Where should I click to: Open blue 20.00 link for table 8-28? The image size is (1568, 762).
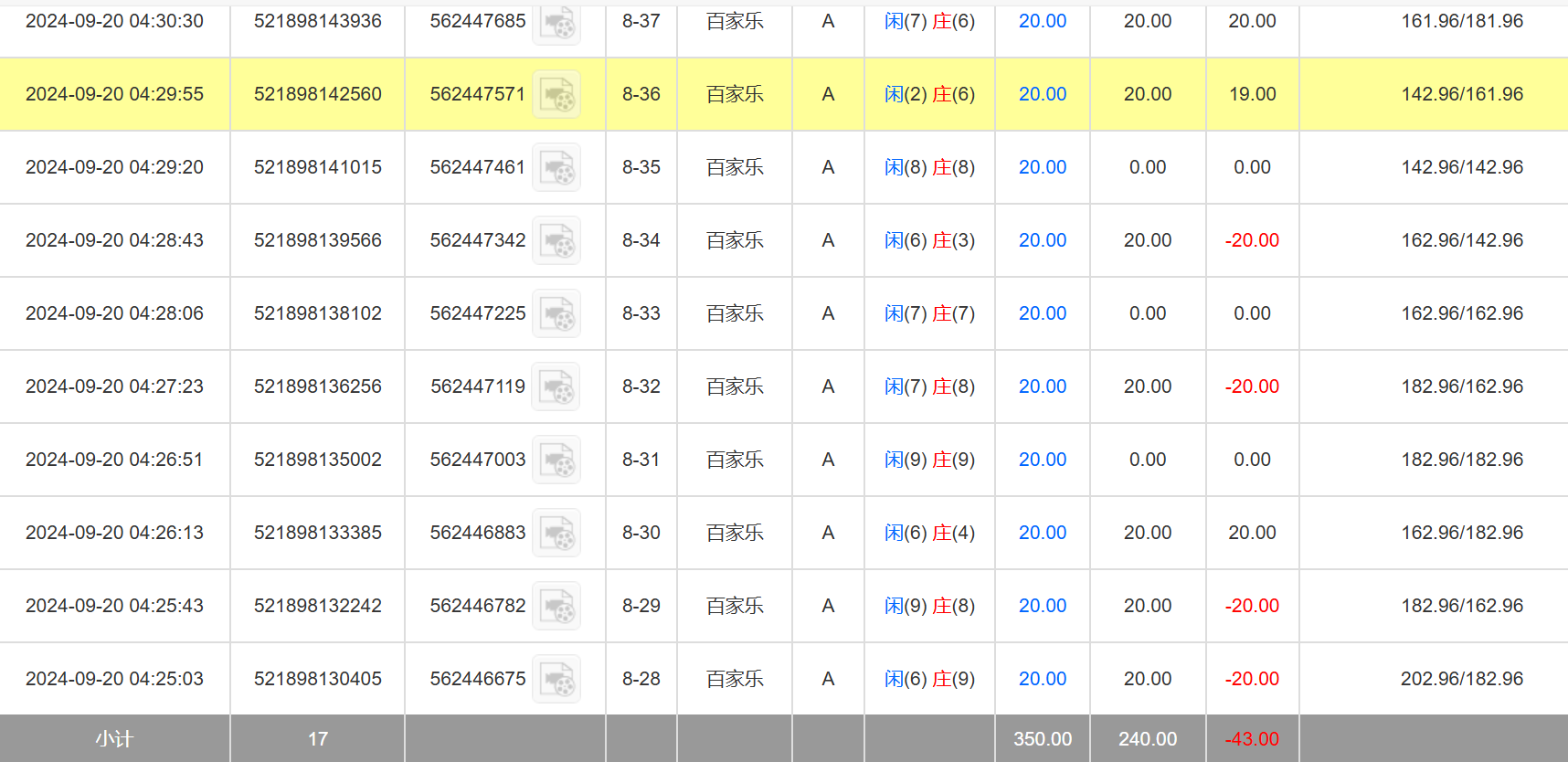click(x=1042, y=679)
